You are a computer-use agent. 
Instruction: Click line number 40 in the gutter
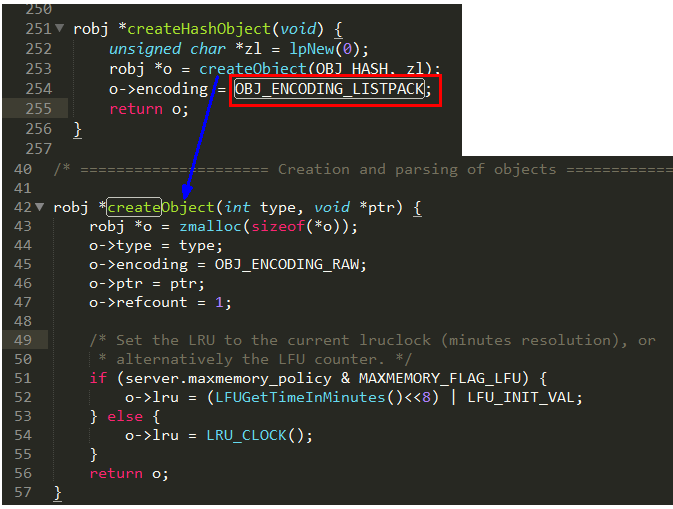[x=23, y=169]
